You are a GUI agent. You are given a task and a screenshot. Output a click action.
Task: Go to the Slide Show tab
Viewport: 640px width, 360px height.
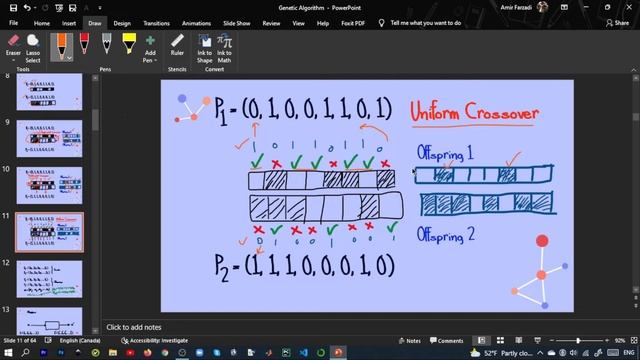tap(237, 23)
